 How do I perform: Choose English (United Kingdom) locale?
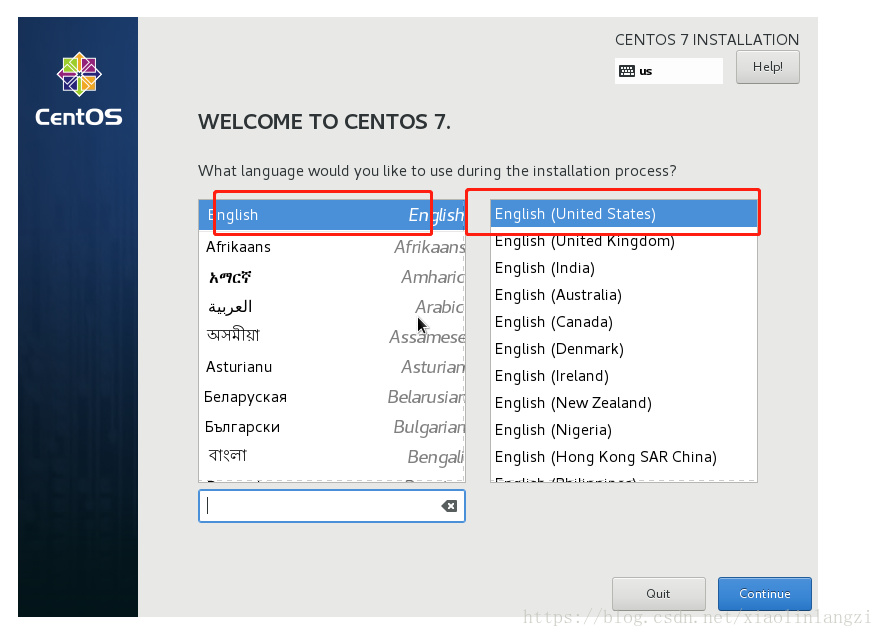pyautogui.click(x=623, y=241)
